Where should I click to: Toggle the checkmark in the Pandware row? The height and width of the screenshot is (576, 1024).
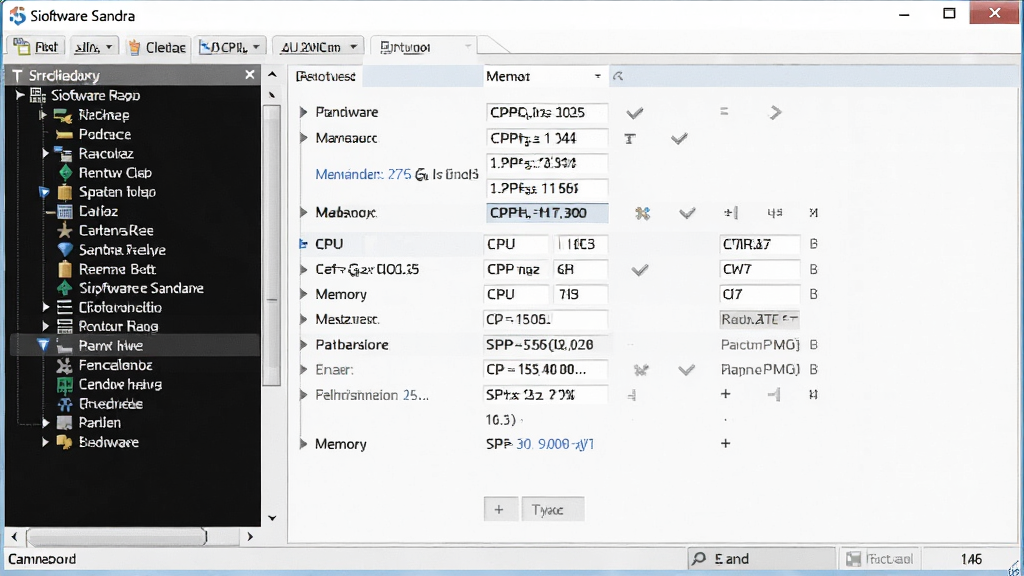click(635, 113)
